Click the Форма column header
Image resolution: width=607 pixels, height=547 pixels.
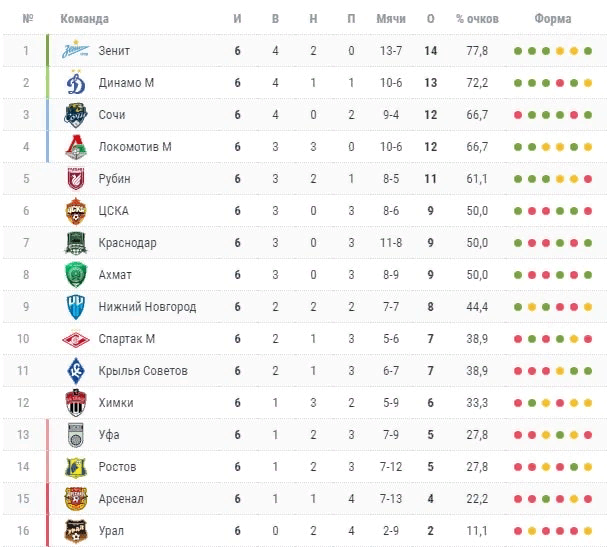tap(553, 19)
